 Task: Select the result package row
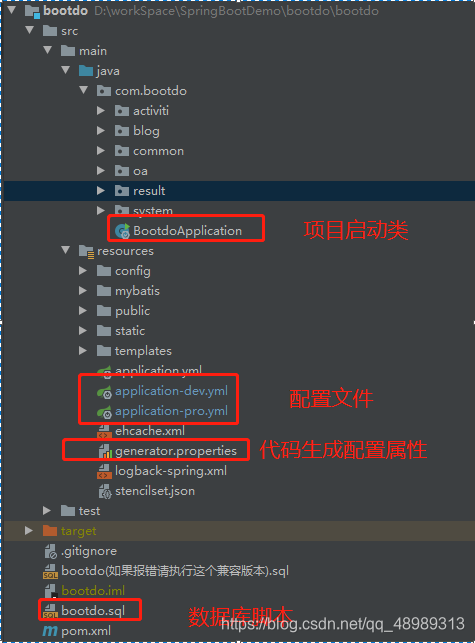[239, 191]
